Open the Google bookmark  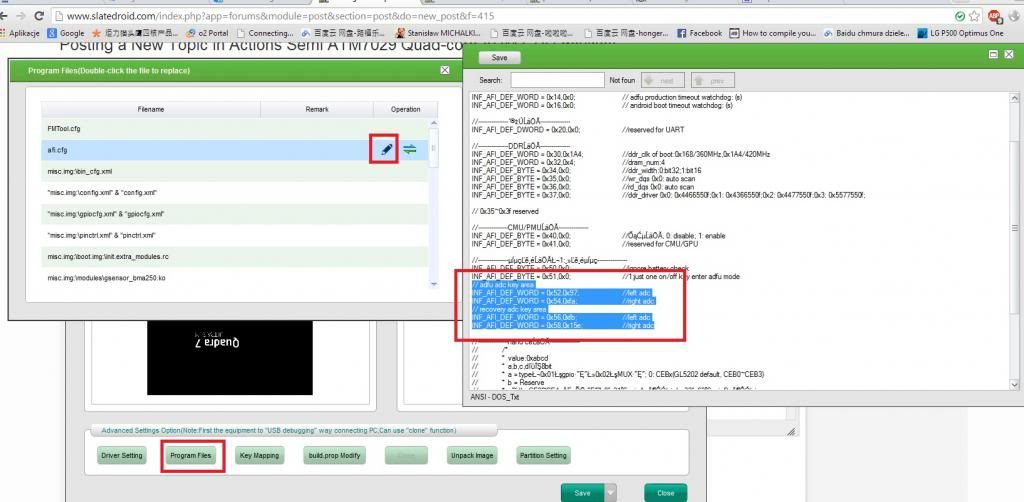click(66, 33)
